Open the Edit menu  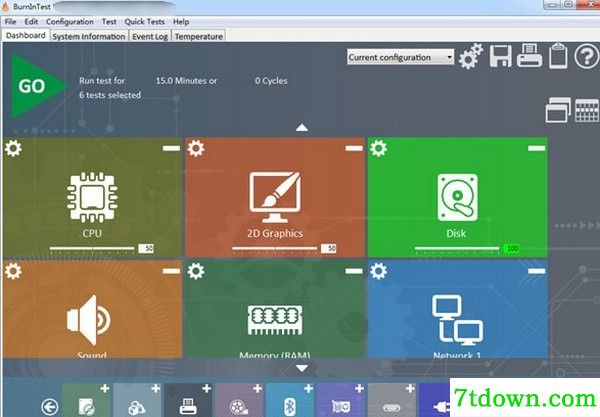(x=31, y=22)
